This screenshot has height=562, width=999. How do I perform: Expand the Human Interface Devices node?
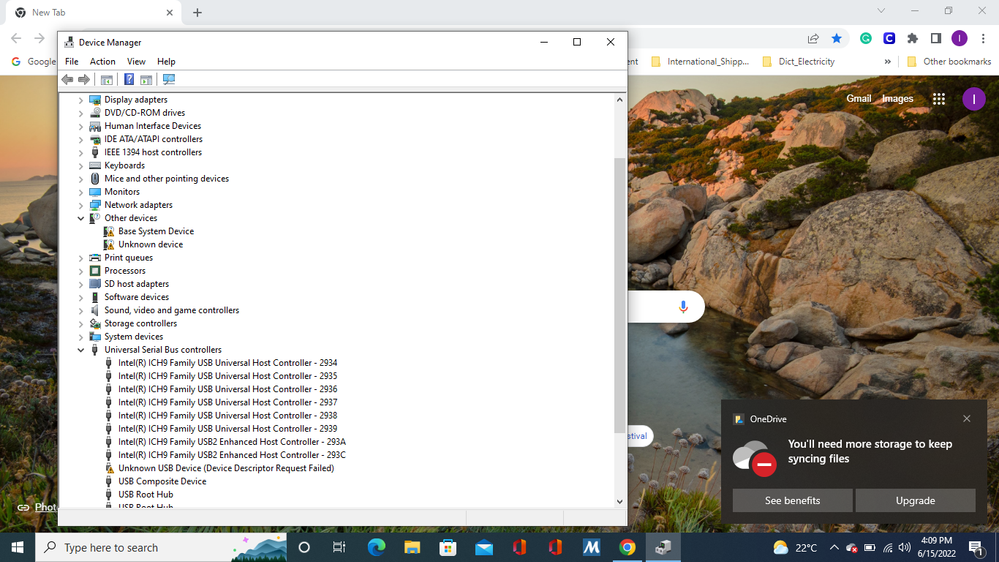coord(80,126)
